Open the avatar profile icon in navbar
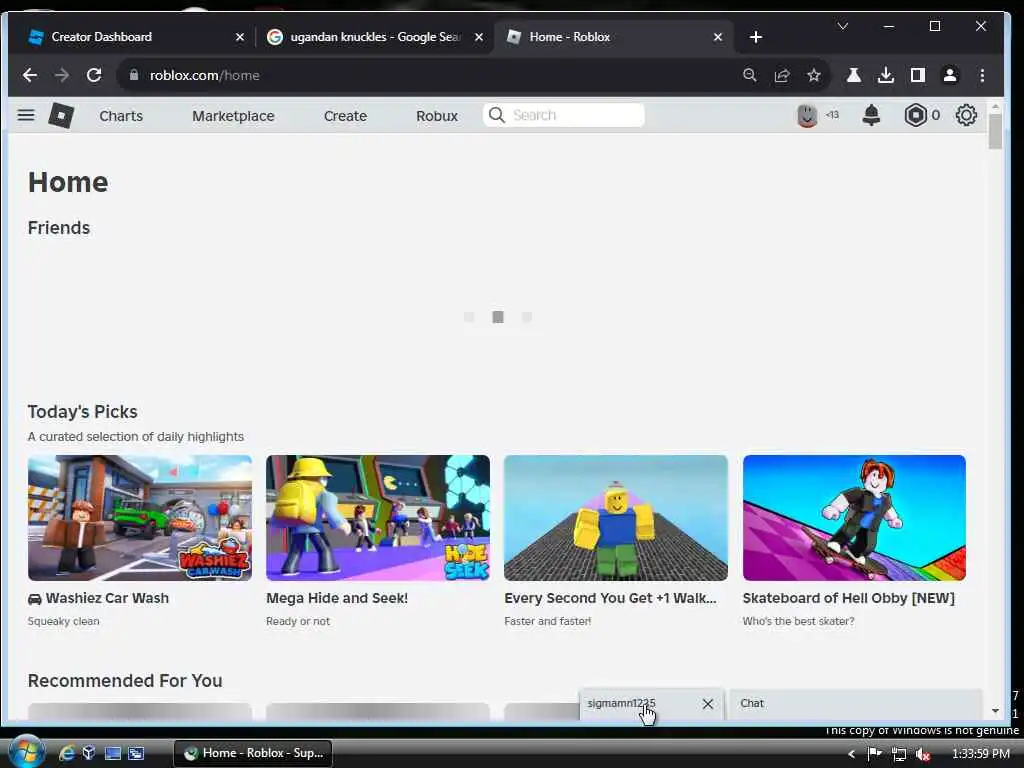 coord(807,116)
